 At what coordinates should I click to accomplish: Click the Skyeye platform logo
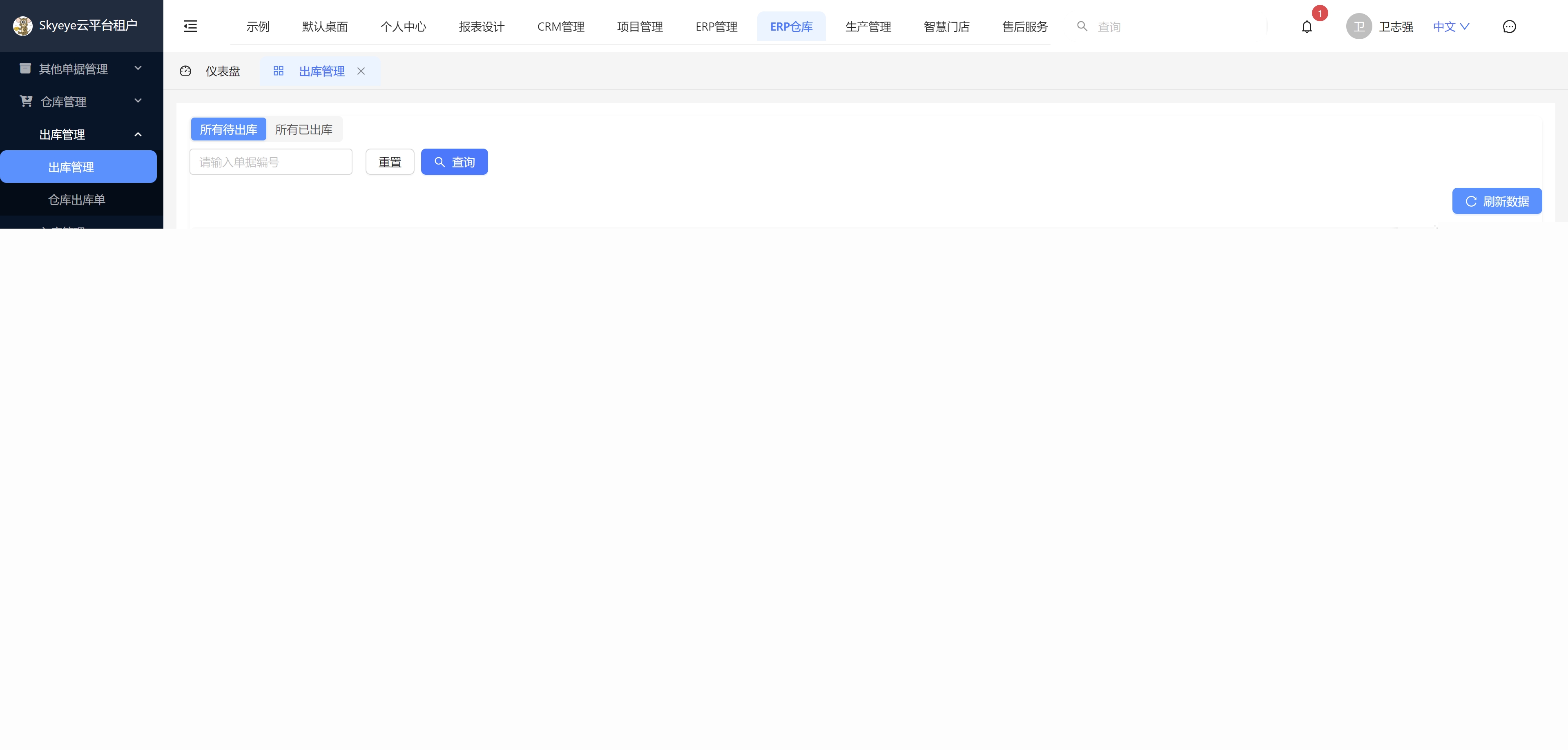tap(22, 26)
